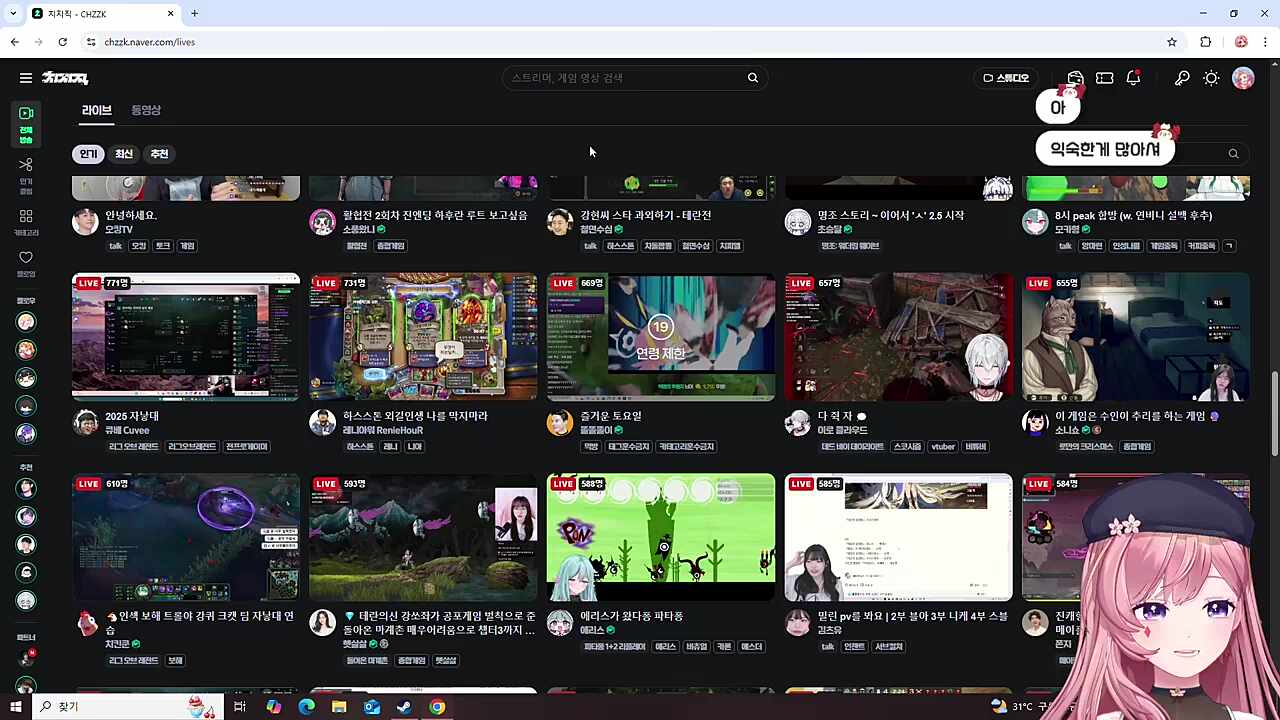Screen dimensions: 1280x720
Task: Open the profile avatar menu
Action: coord(1243,78)
